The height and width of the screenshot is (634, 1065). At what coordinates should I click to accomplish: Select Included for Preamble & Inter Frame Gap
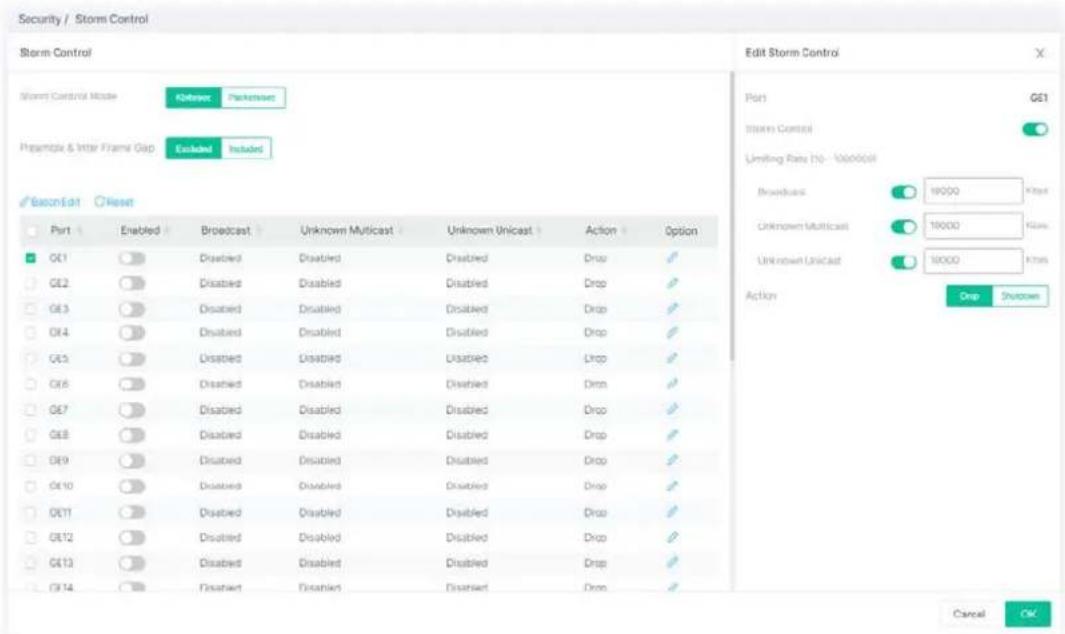click(246, 149)
